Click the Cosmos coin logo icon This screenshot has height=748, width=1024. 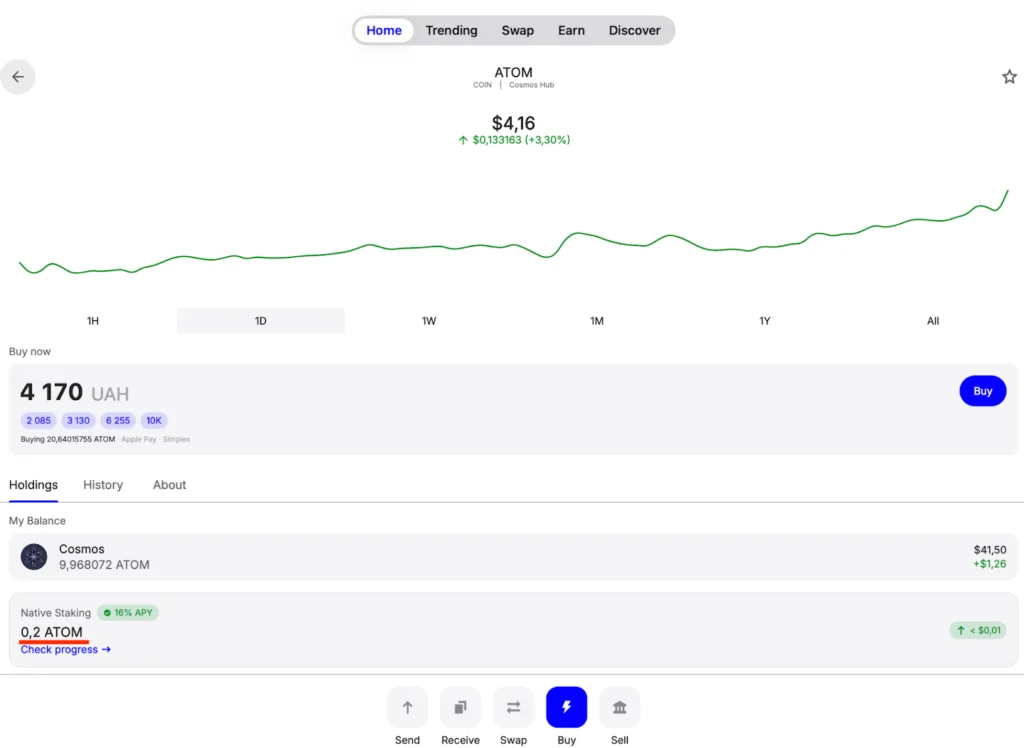(34, 557)
